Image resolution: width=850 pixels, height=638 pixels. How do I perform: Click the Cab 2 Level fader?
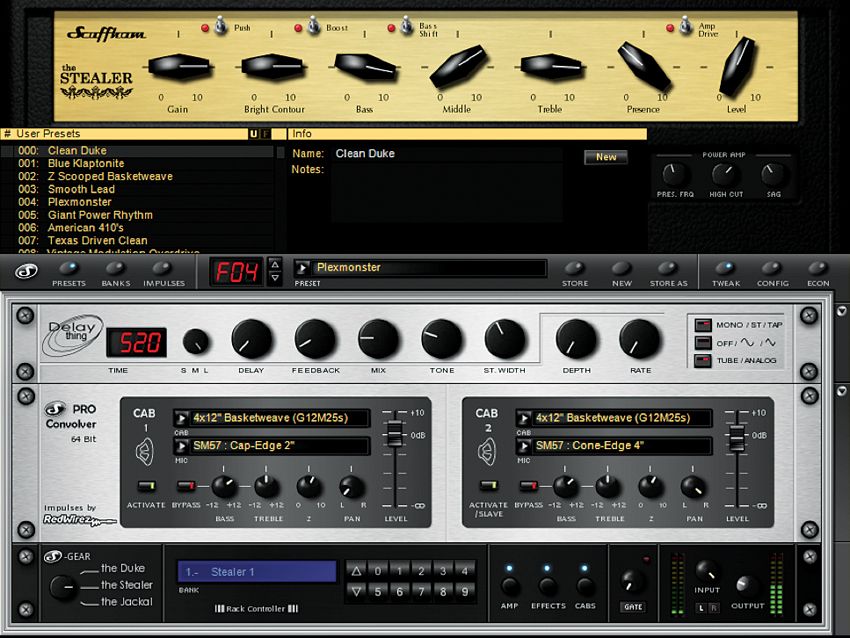736,438
